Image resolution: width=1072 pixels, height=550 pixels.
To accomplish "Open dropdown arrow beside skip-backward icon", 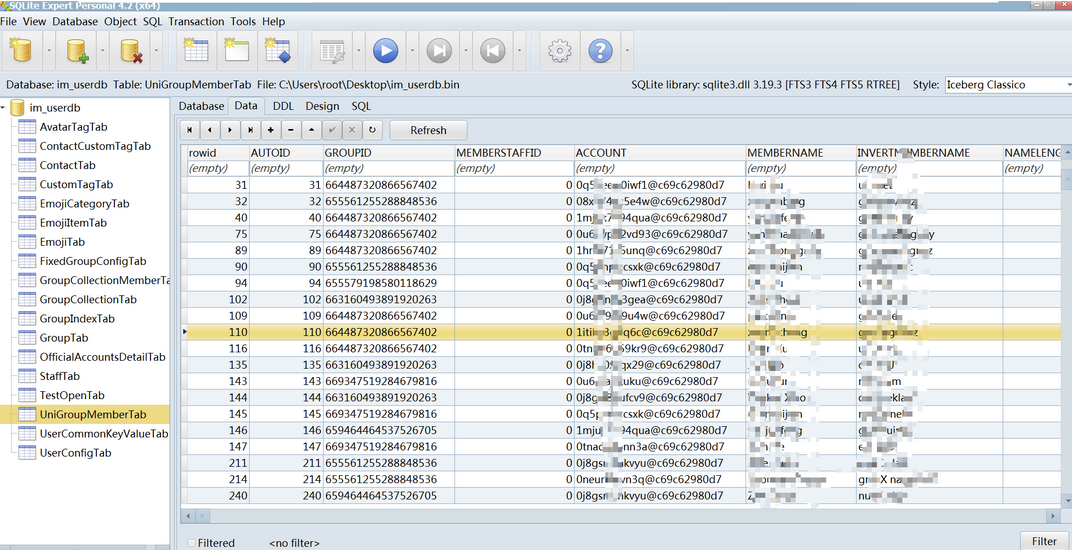I will pos(520,51).
